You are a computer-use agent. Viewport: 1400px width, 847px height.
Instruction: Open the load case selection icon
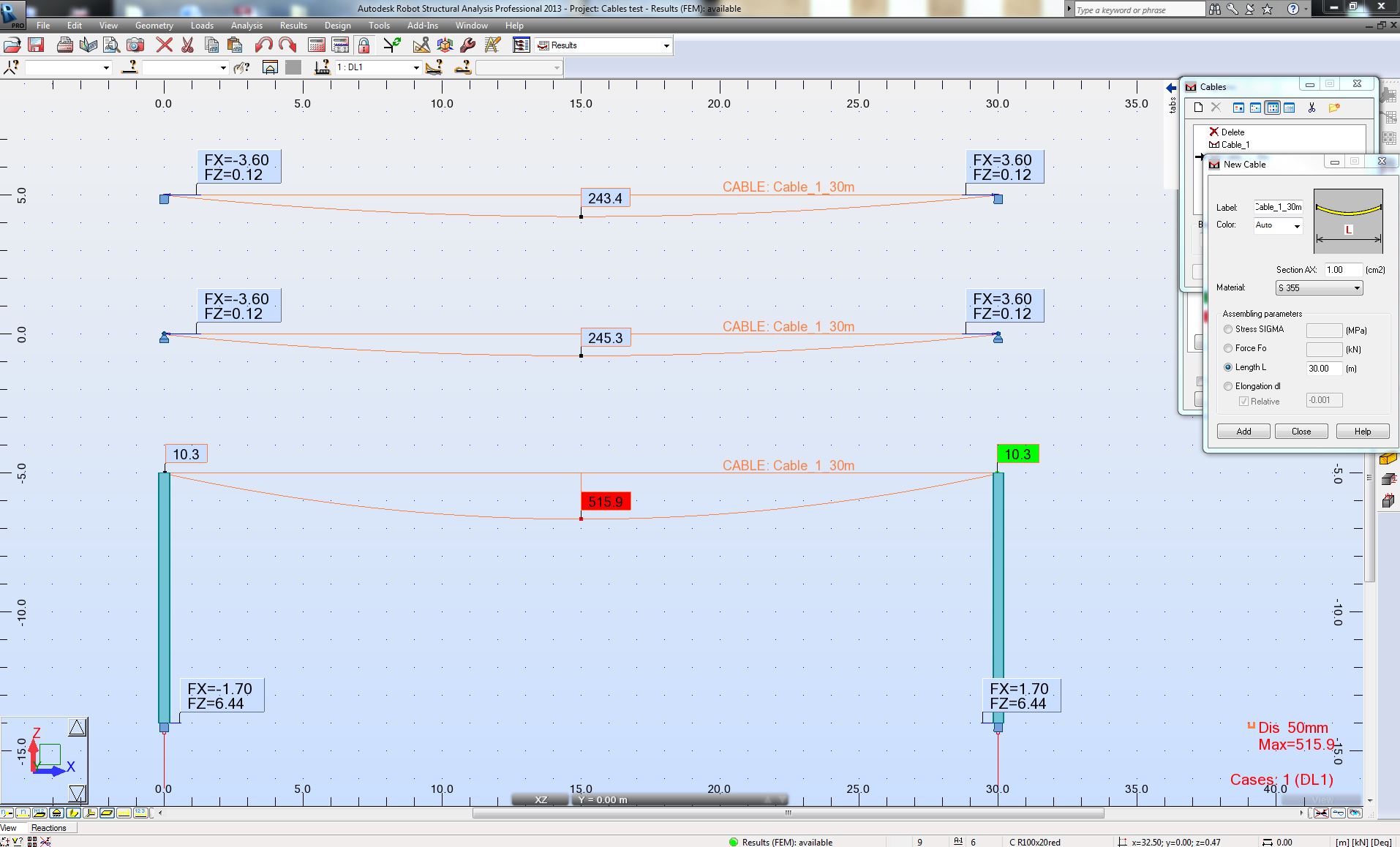point(322,67)
